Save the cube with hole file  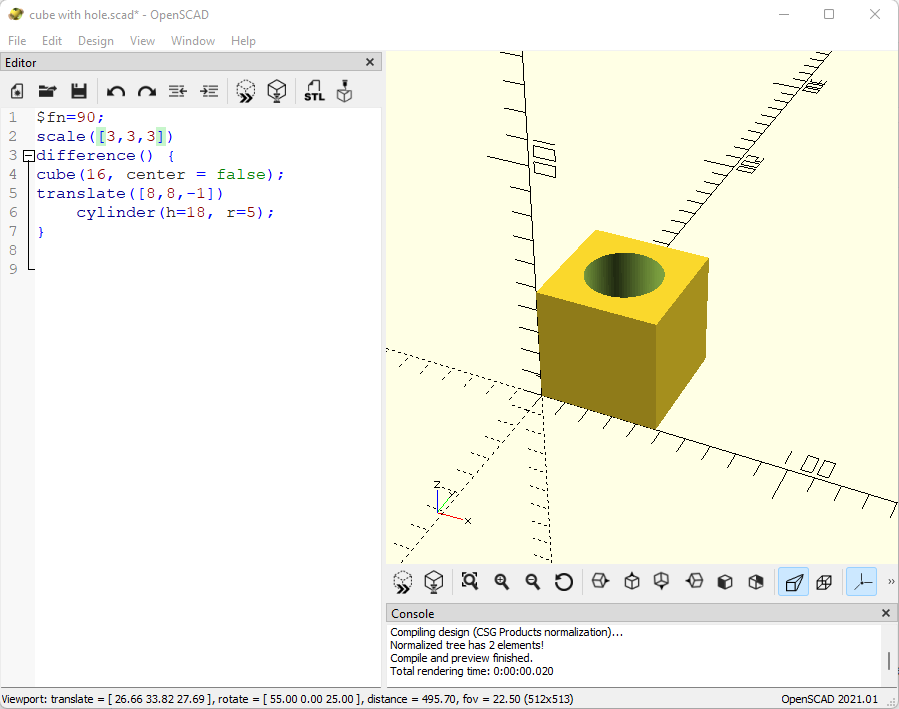[79, 91]
